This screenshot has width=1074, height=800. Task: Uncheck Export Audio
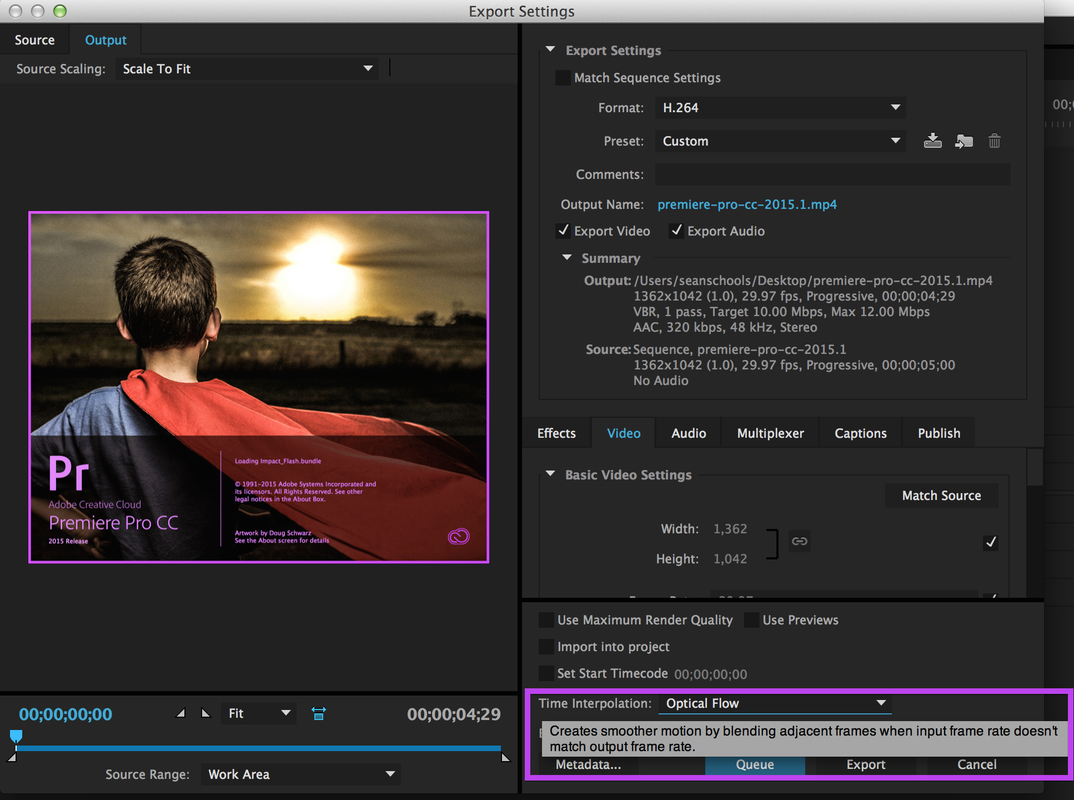[676, 231]
